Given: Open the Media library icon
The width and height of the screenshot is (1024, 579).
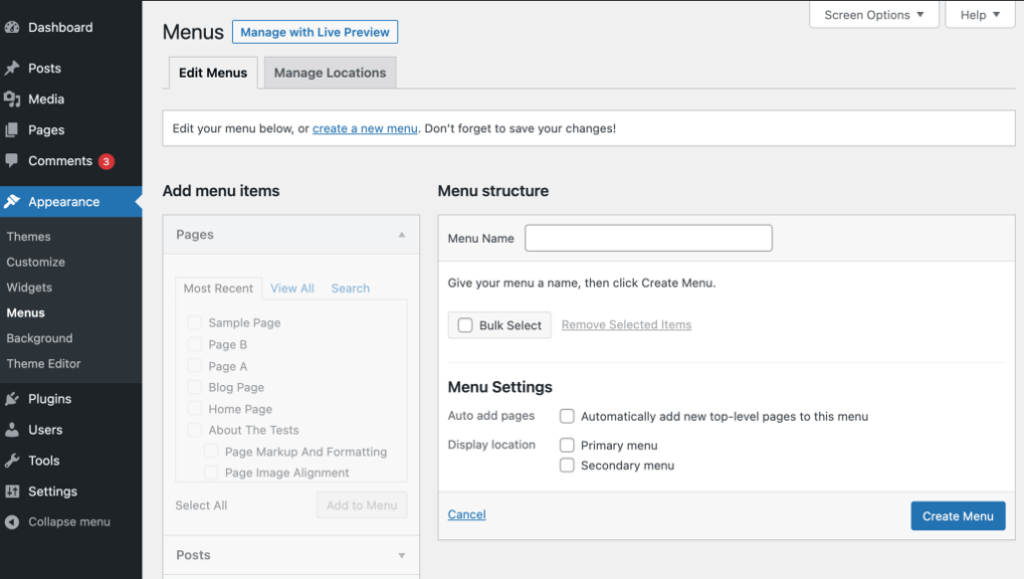Looking at the screenshot, I should [x=14, y=98].
